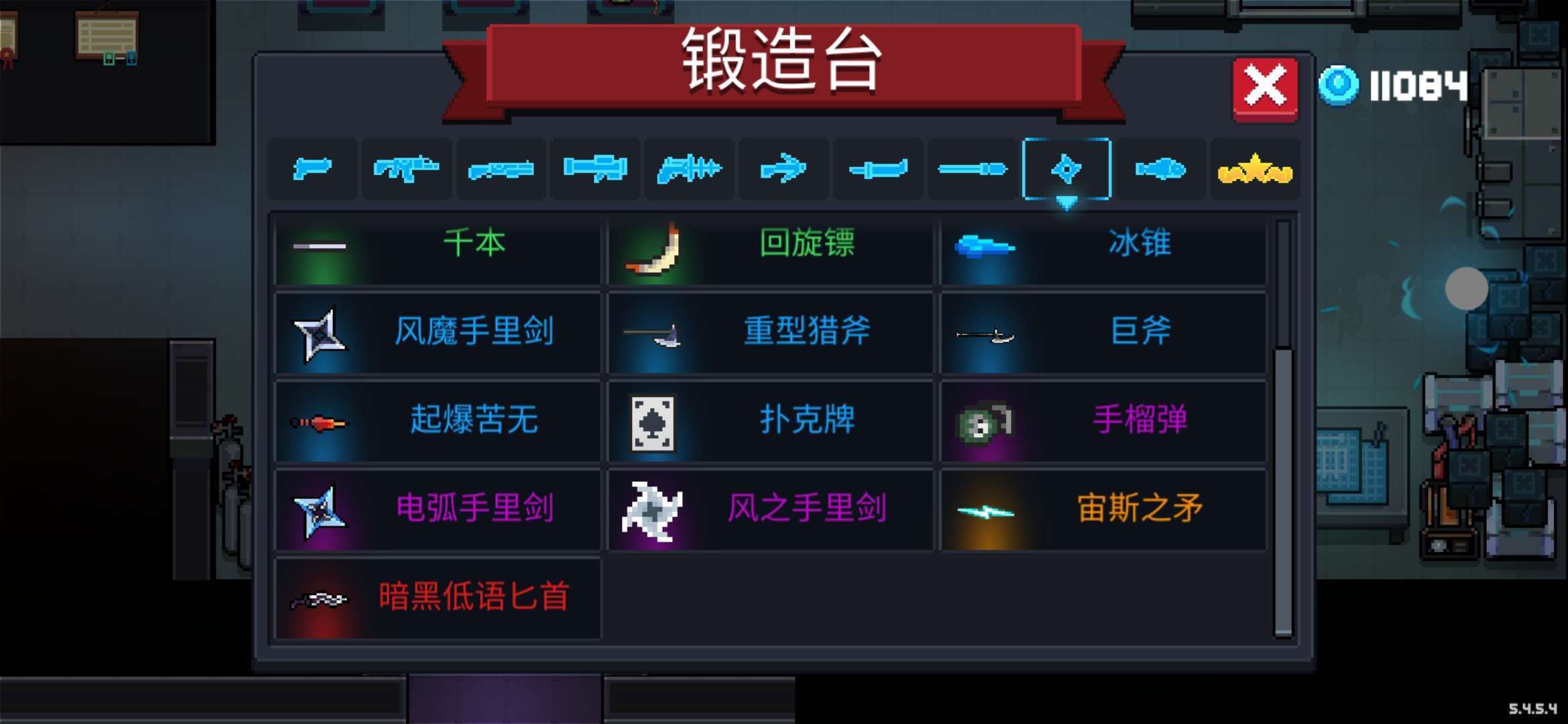Select 风魔手里剑 shuriken entry
Viewport: 1568px width, 724px height.
tap(438, 333)
